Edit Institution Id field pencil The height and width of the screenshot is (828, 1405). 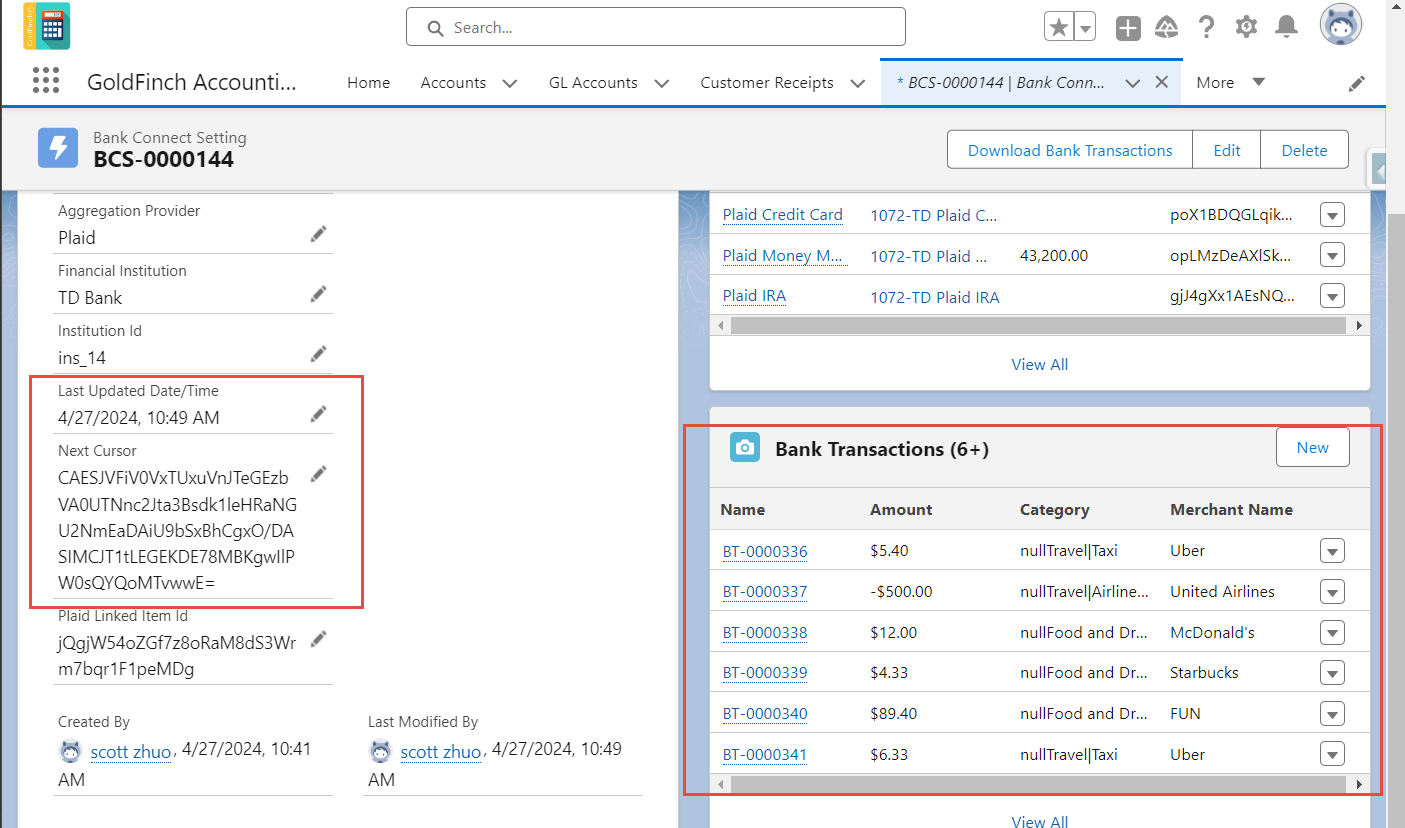point(318,354)
